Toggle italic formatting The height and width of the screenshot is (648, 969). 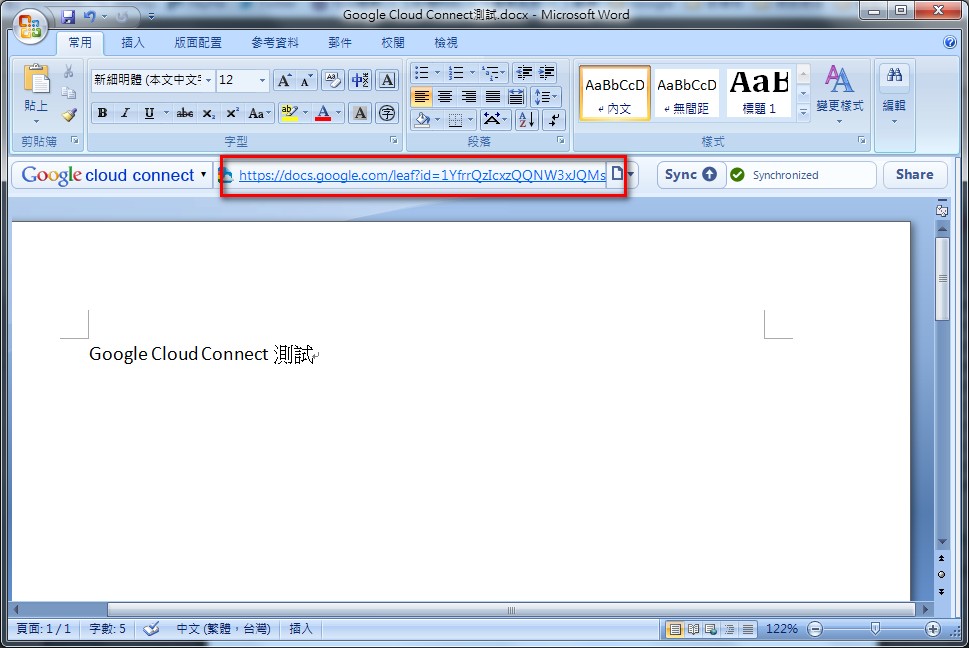click(x=125, y=113)
